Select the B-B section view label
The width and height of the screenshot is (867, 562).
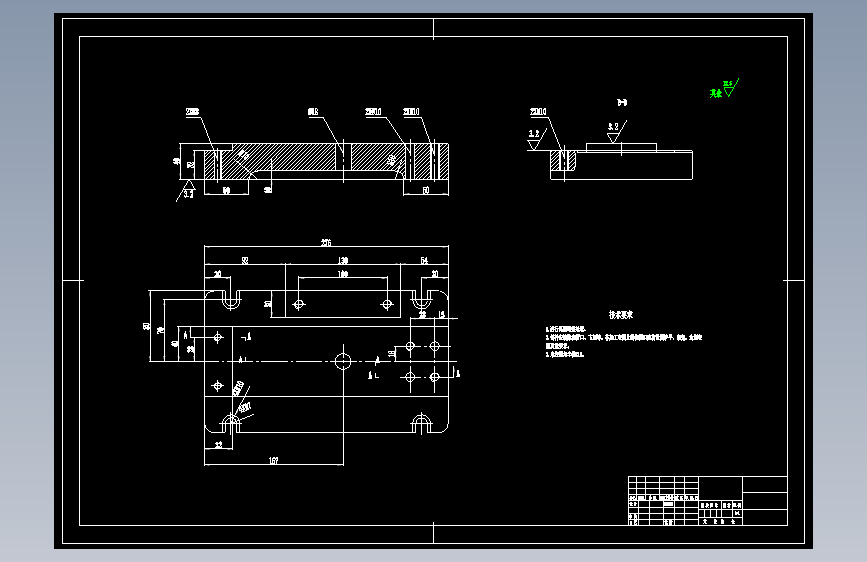pos(622,102)
